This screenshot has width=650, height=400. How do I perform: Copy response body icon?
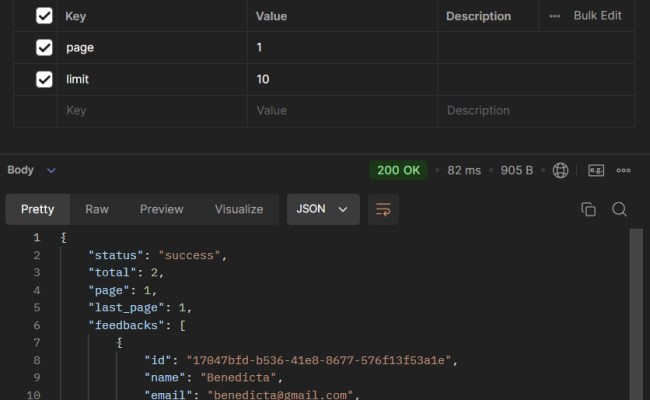pos(588,209)
